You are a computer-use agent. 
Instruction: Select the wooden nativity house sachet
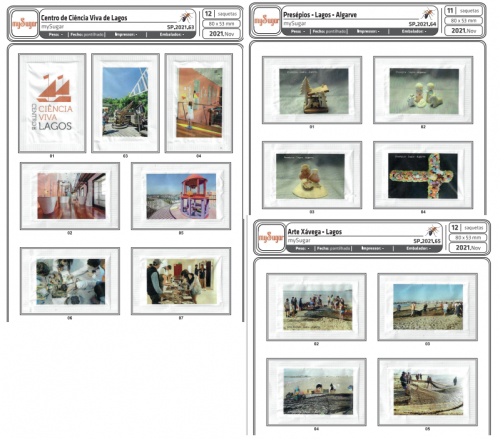312,90
